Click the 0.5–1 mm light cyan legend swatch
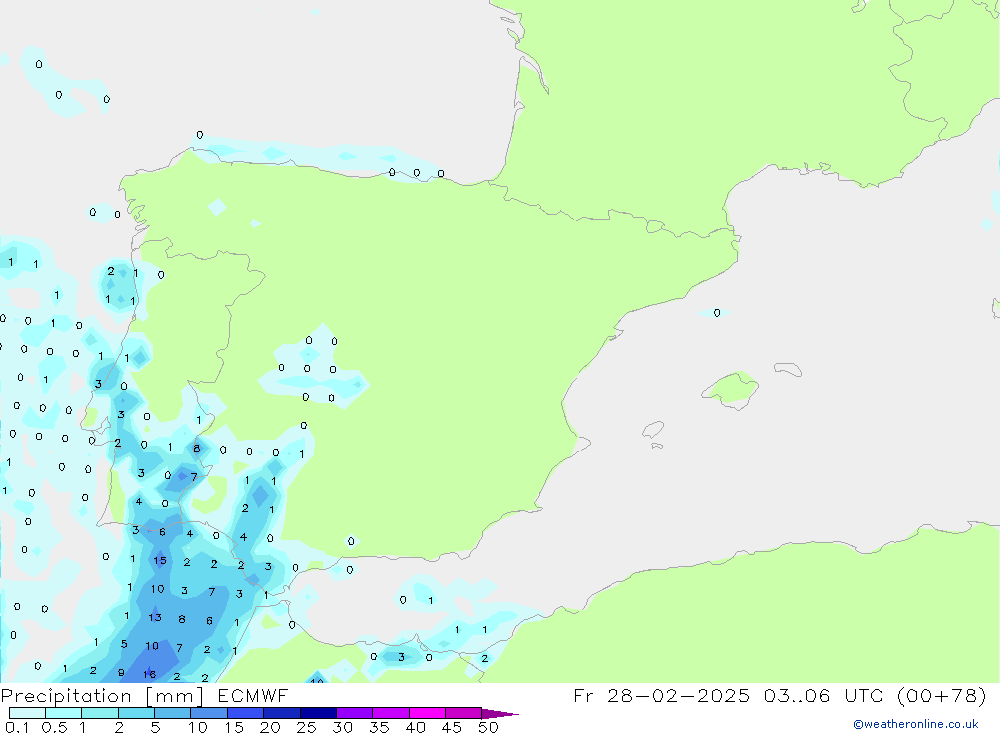1000x733 pixels. [64, 713]
